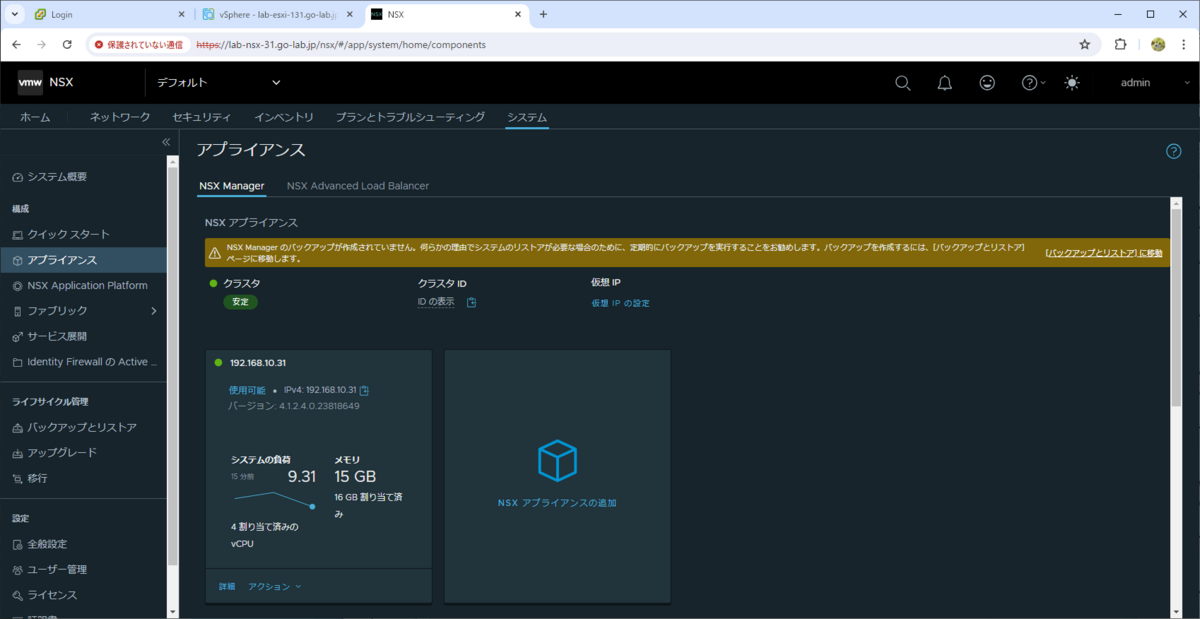Switch to the Login browser tab
This screenshot has height=619, width=1200.
[108, 14]
